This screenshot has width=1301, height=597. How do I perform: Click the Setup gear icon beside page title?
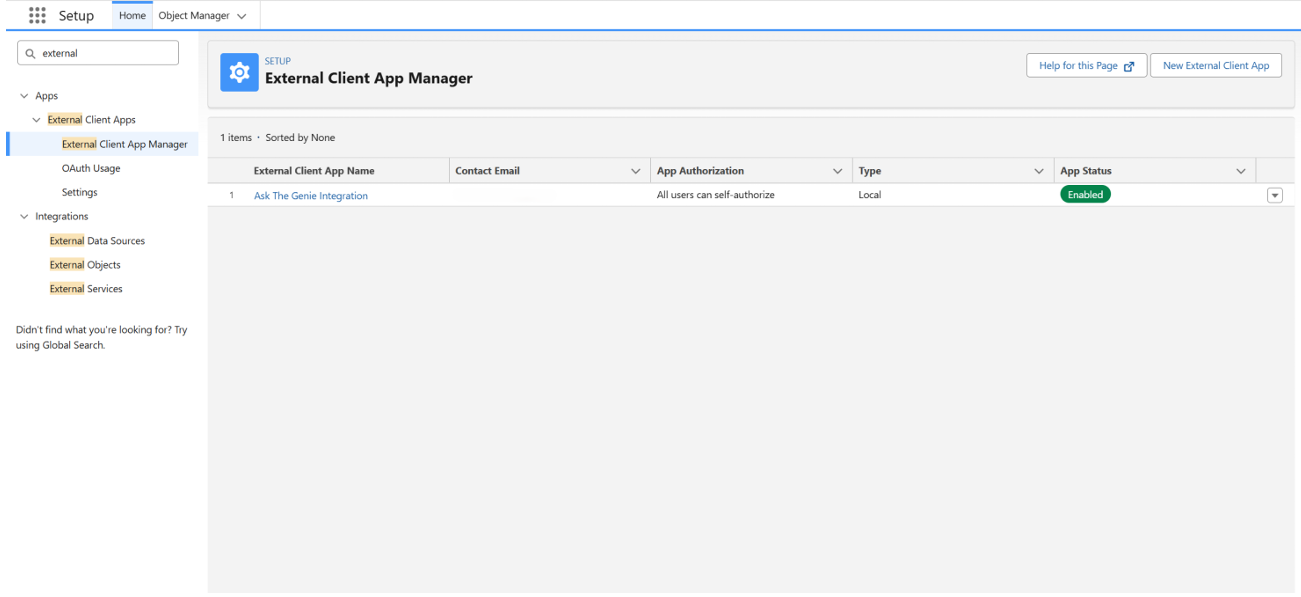[239, 73]
